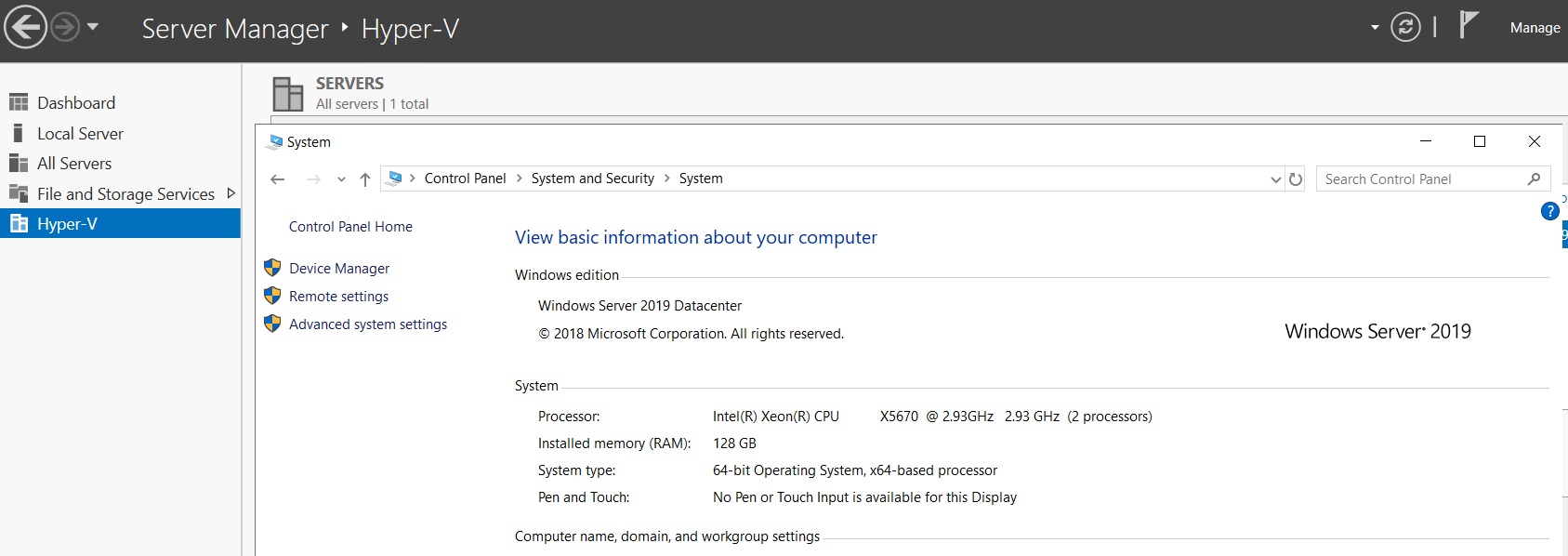The image size is (1568, 556).
Task: Click System and Security breadcrumb
Action: pos(592,179)
